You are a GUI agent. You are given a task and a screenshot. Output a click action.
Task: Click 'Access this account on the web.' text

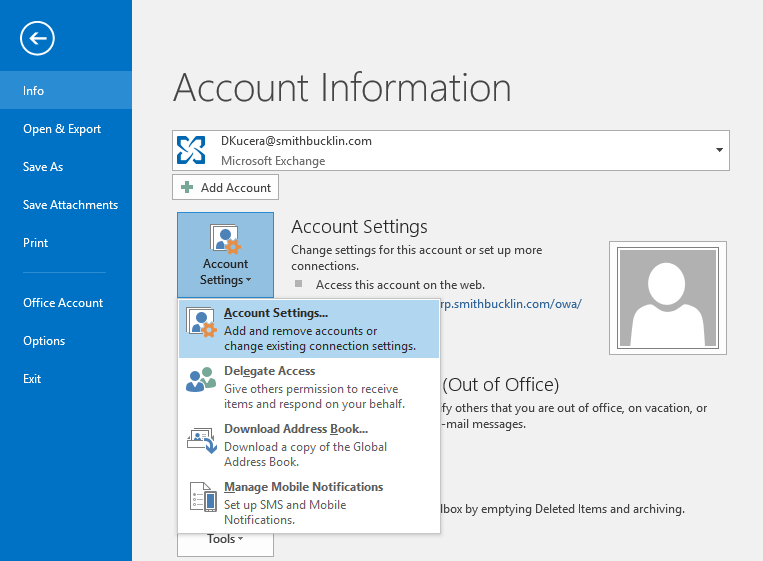pyautogui.click(x=400, y=285)
